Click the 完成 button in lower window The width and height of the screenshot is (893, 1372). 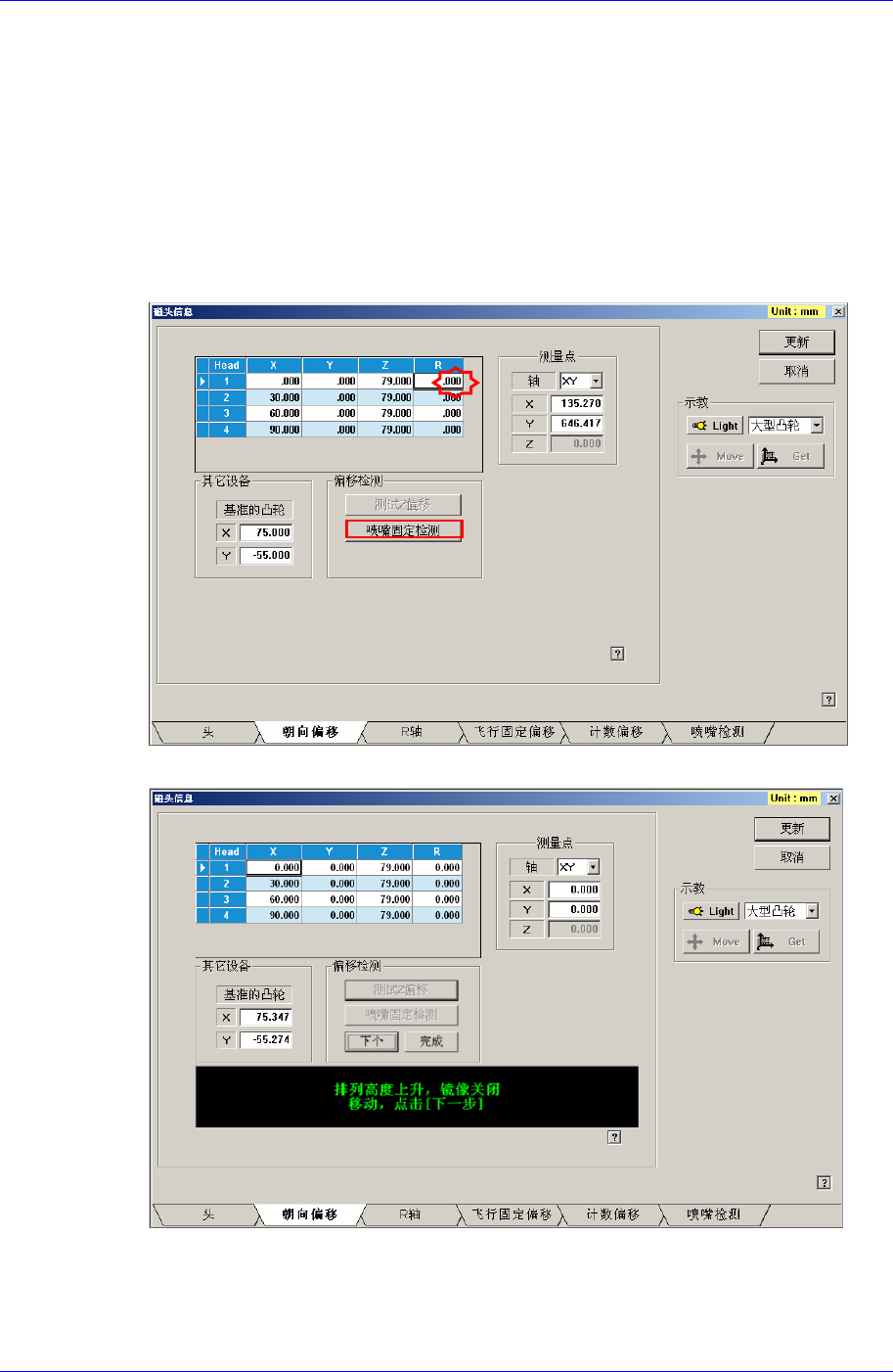coord(431,1041)
